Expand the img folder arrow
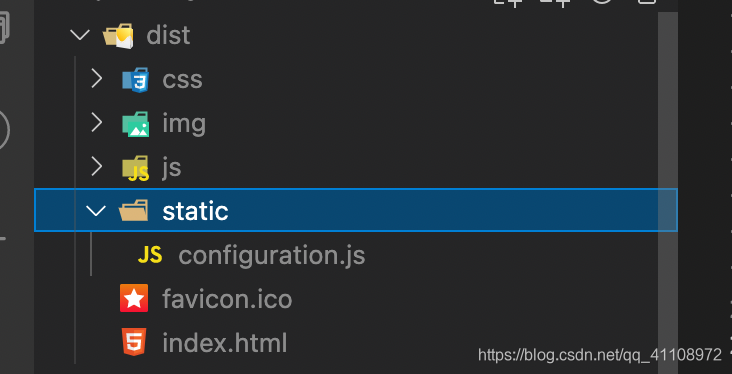The width and height of the screenshot is (732, 374). click(x=97, y=122)
